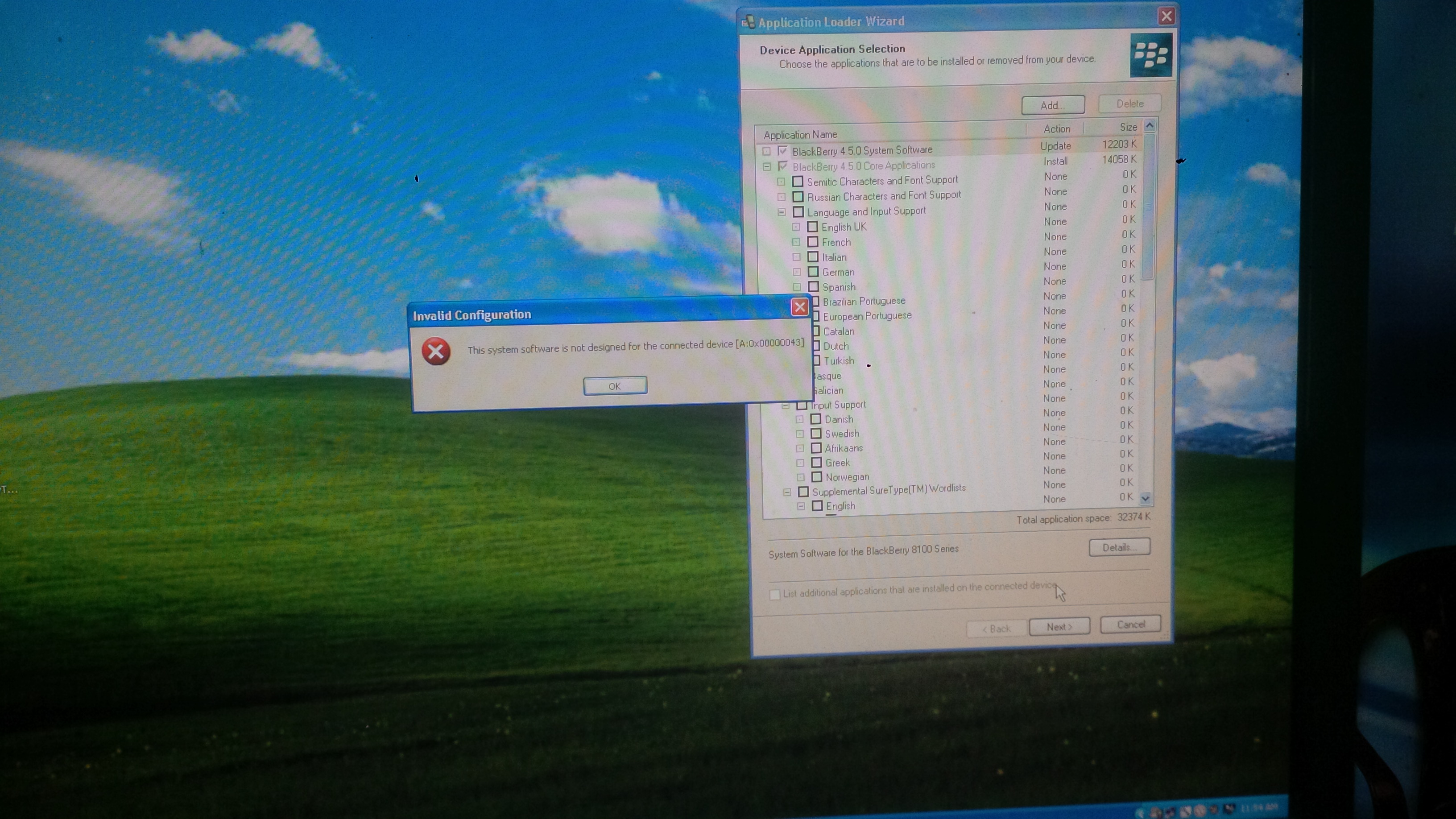The height and width of the screenshot is (819, 1456).
Task: Click System Software for BlackBerry 8100 Series text
Action: tap(864, 551)
